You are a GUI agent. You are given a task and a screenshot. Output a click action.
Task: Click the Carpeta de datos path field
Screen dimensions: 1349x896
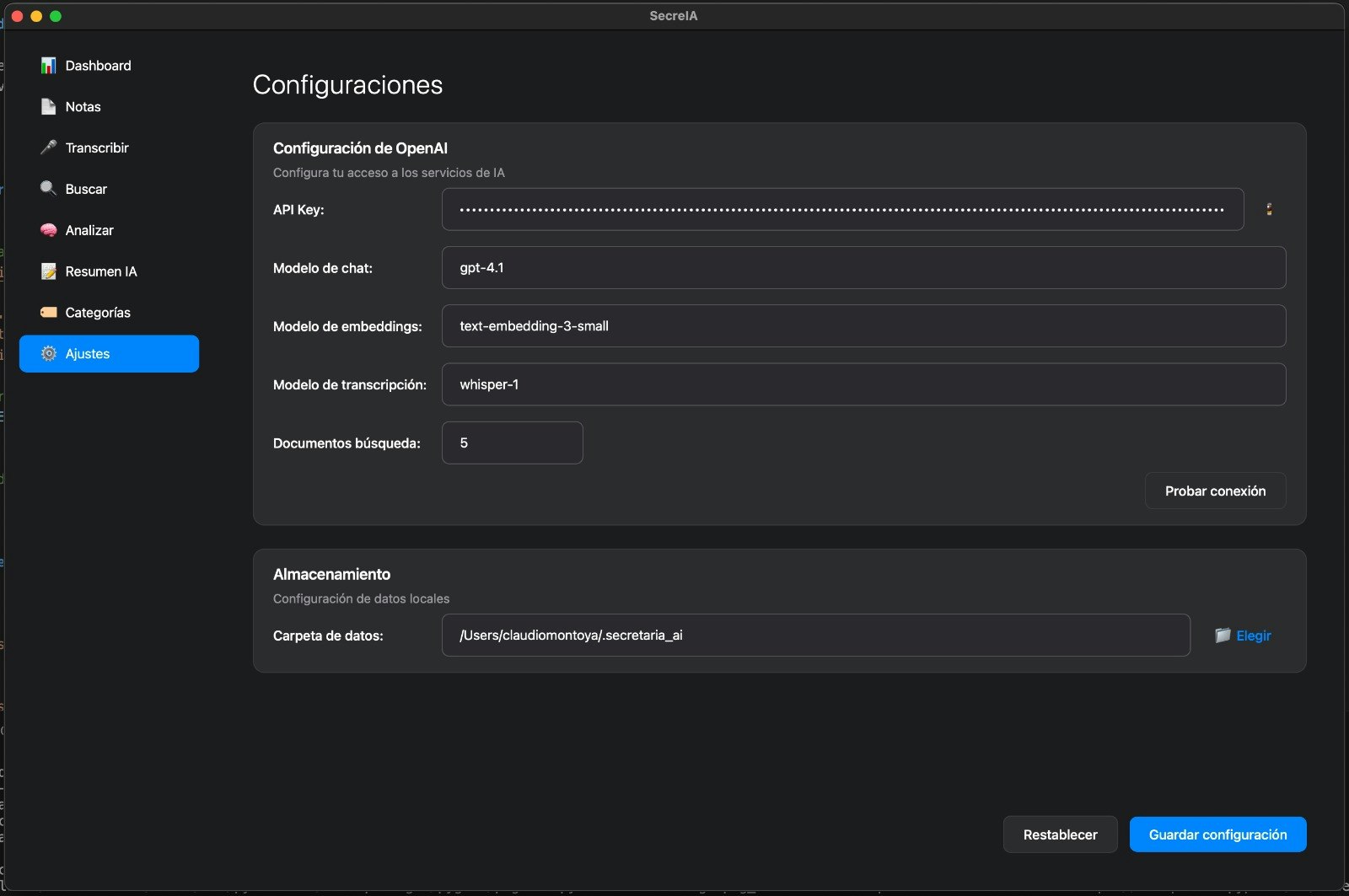pyautogui.click(x=815, y=636)
